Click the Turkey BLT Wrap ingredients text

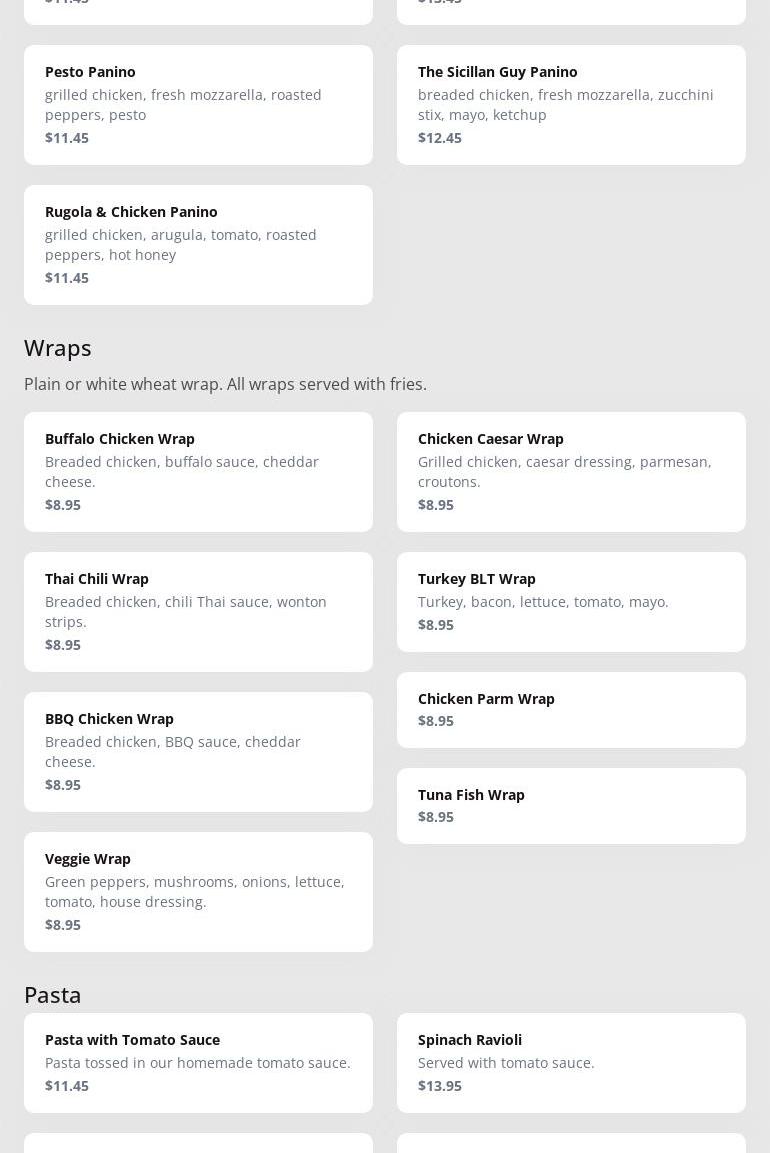pyautogui.click(x=543, y=602)
